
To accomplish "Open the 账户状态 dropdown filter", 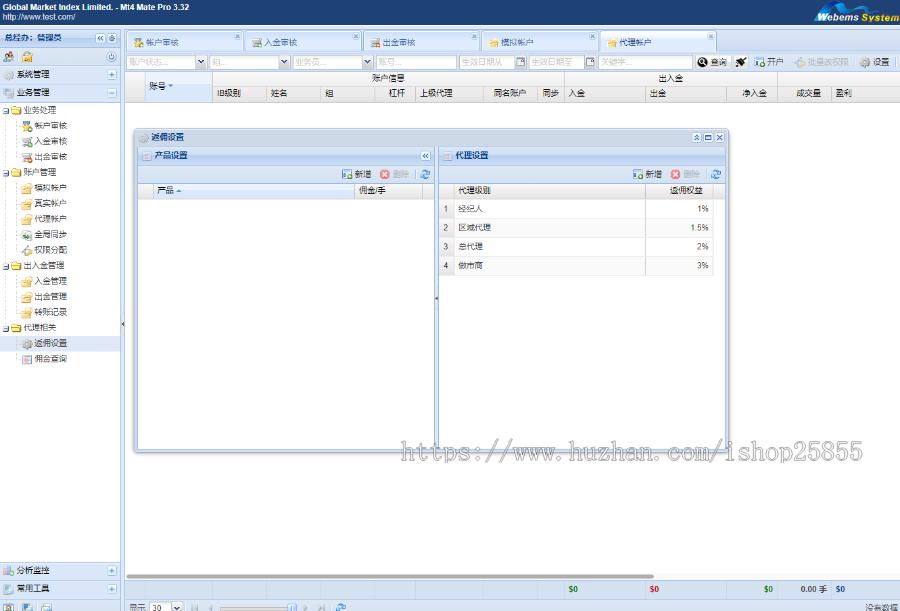I will click(x=201, y=62).
